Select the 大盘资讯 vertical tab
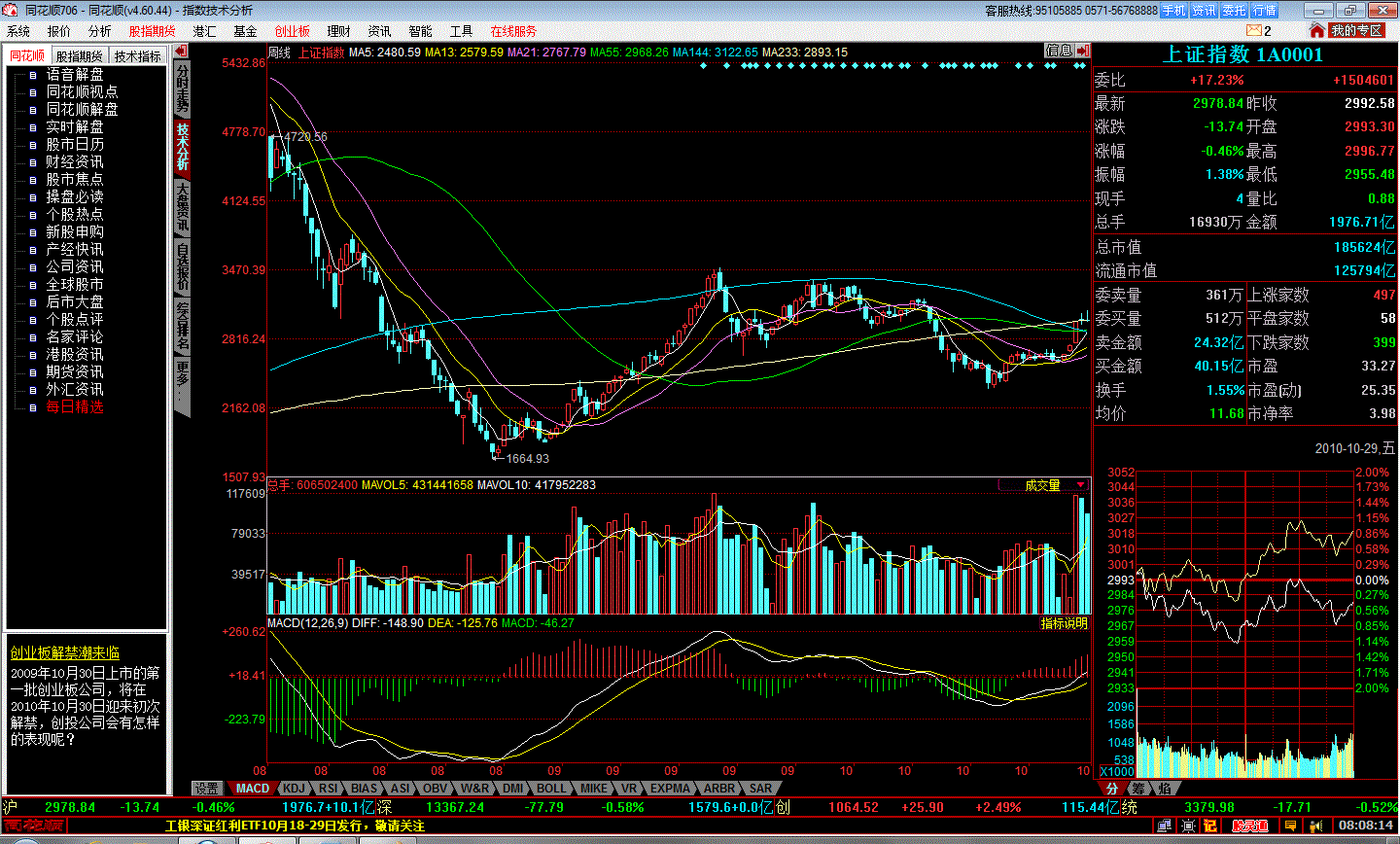 coord(183,206)
